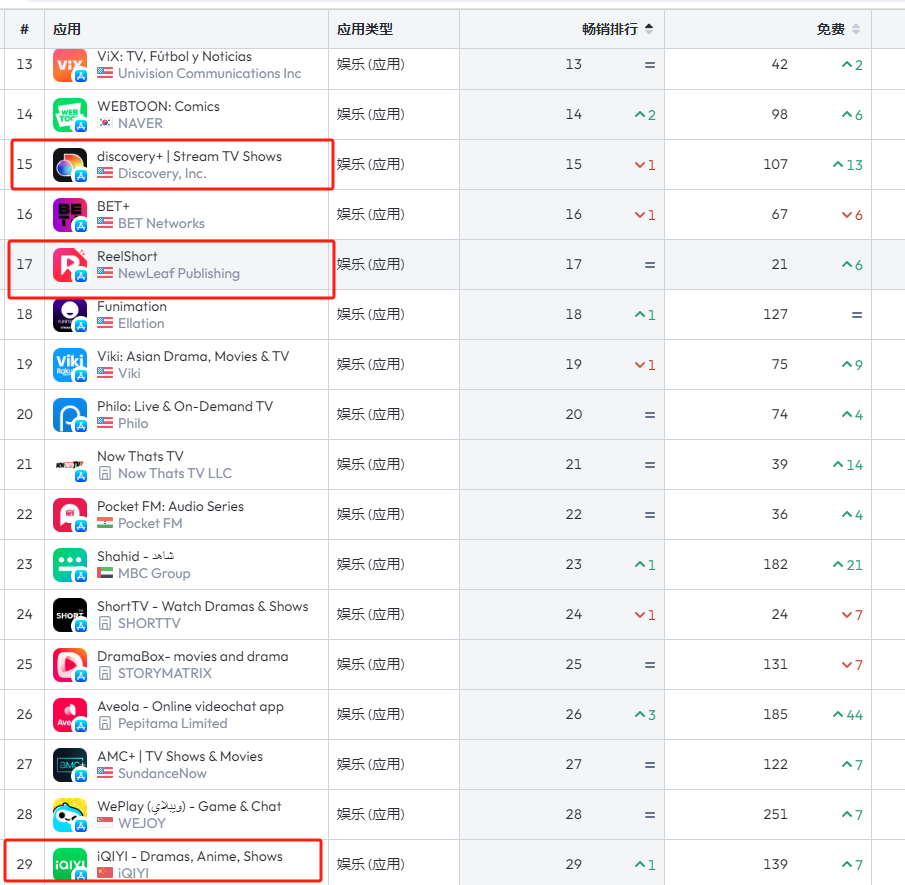
Task: Select free rank 182 in Shahid row
Action: (775, 564)
